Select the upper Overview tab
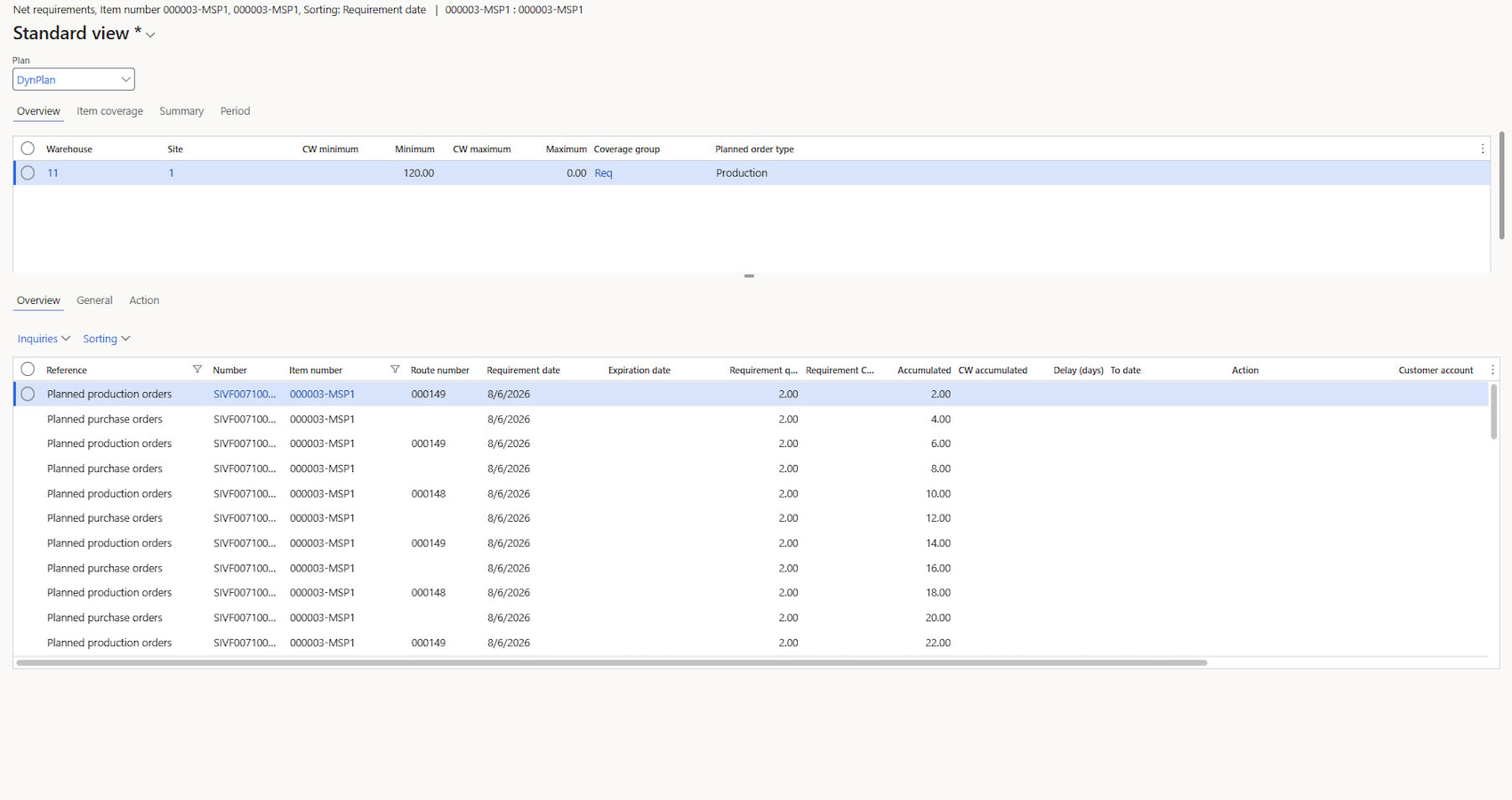 pos(38,111)
